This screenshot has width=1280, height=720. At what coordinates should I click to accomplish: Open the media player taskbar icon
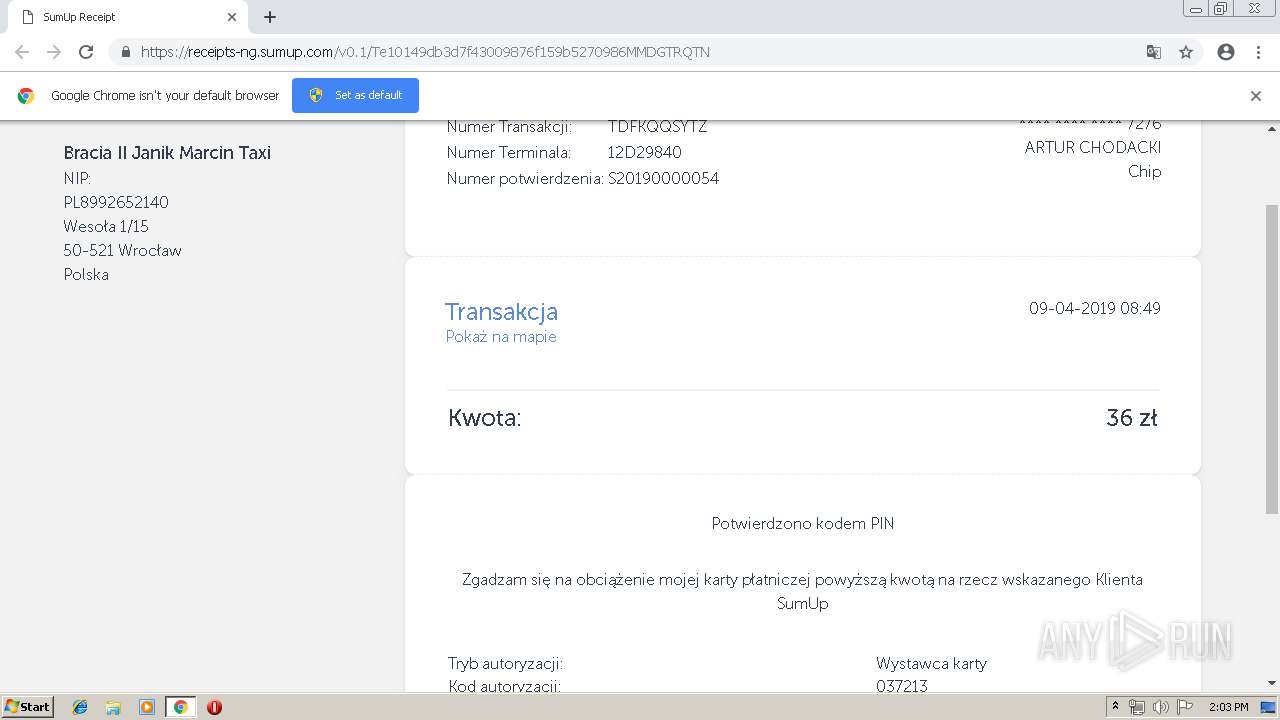pos(147,707)
